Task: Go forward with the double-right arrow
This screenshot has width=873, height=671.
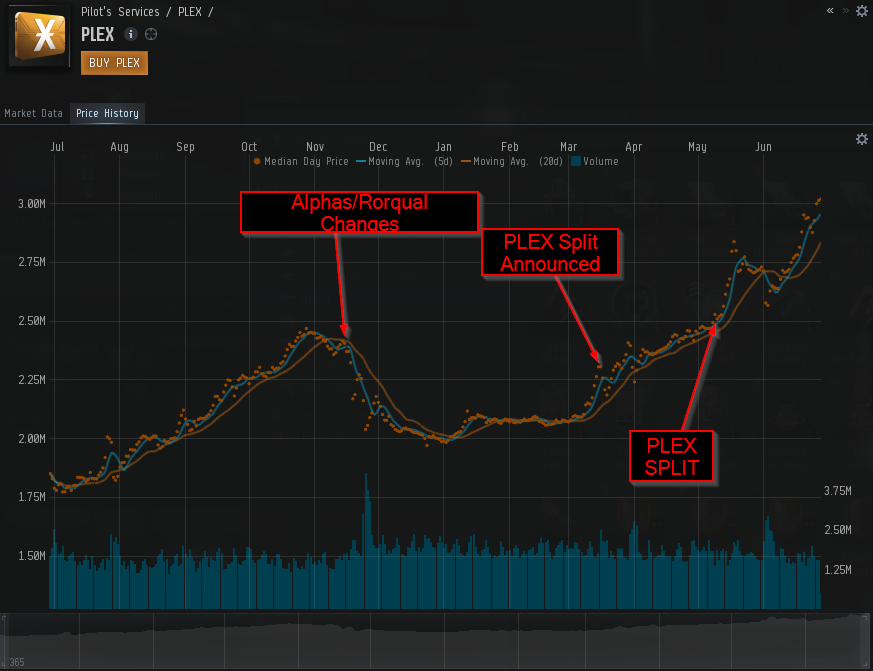Action: click(846, 11)
